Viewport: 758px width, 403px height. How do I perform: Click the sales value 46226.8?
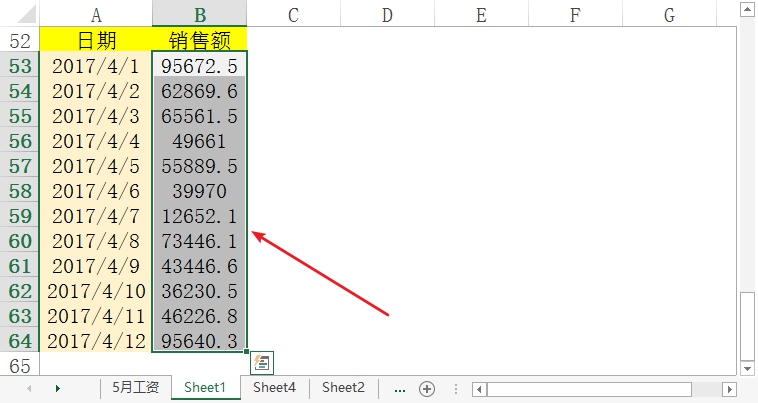click(200, 316)
